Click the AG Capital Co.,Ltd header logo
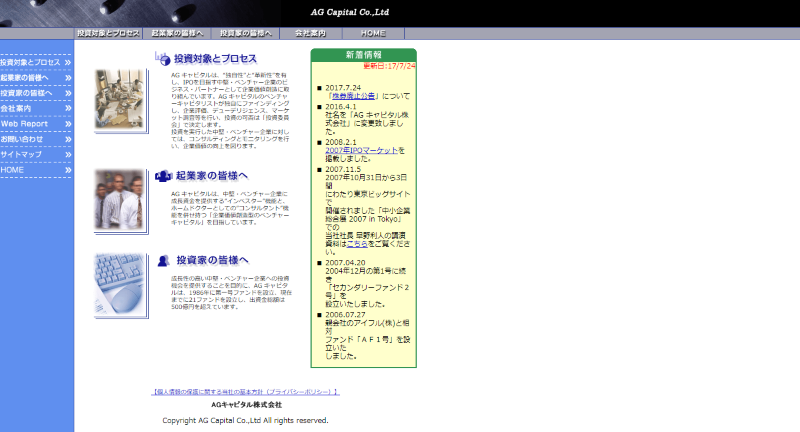 click(350, 12)
